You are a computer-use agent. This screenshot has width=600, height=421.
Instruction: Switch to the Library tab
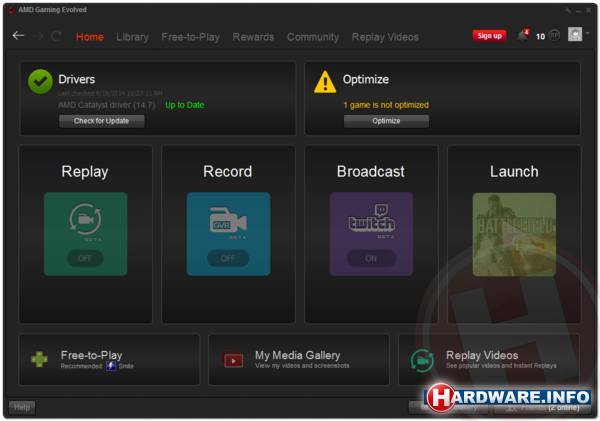point(132,37)
